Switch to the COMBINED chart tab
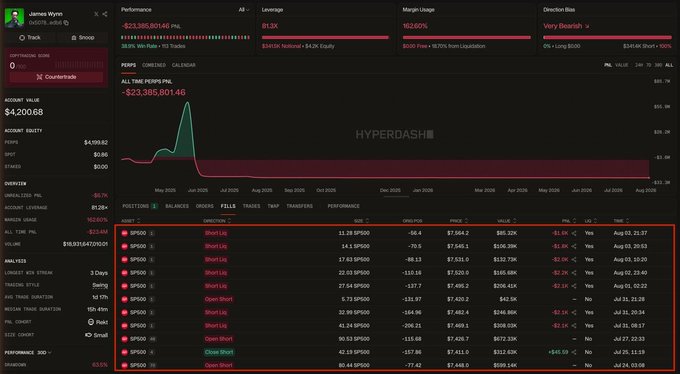The height and width of the screenshot is (374, 680). (154, 65)
